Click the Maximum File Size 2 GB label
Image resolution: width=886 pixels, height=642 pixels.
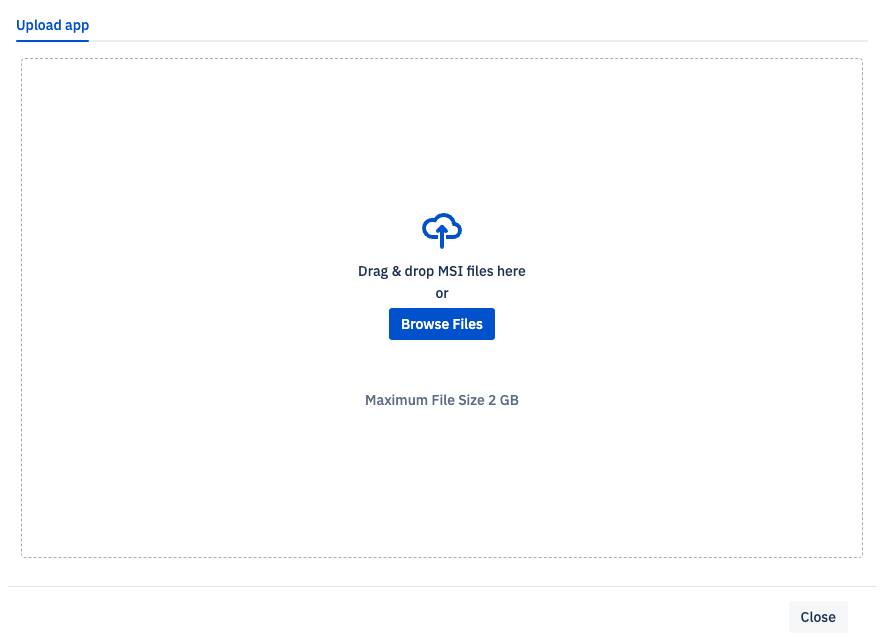point(442,399)
